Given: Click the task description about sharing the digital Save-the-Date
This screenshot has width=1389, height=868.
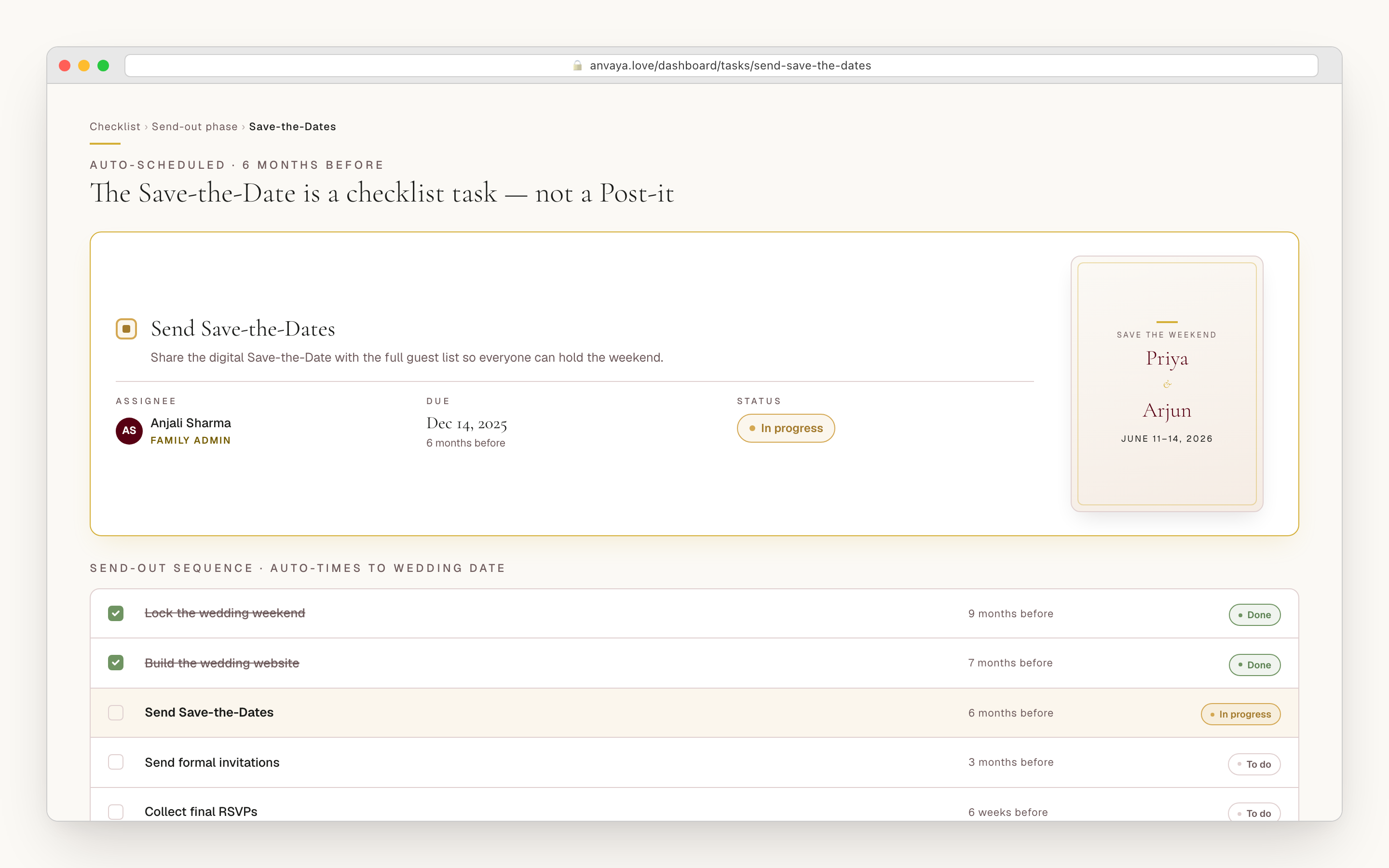Looking at the screenshot, I should coord(407,358).
